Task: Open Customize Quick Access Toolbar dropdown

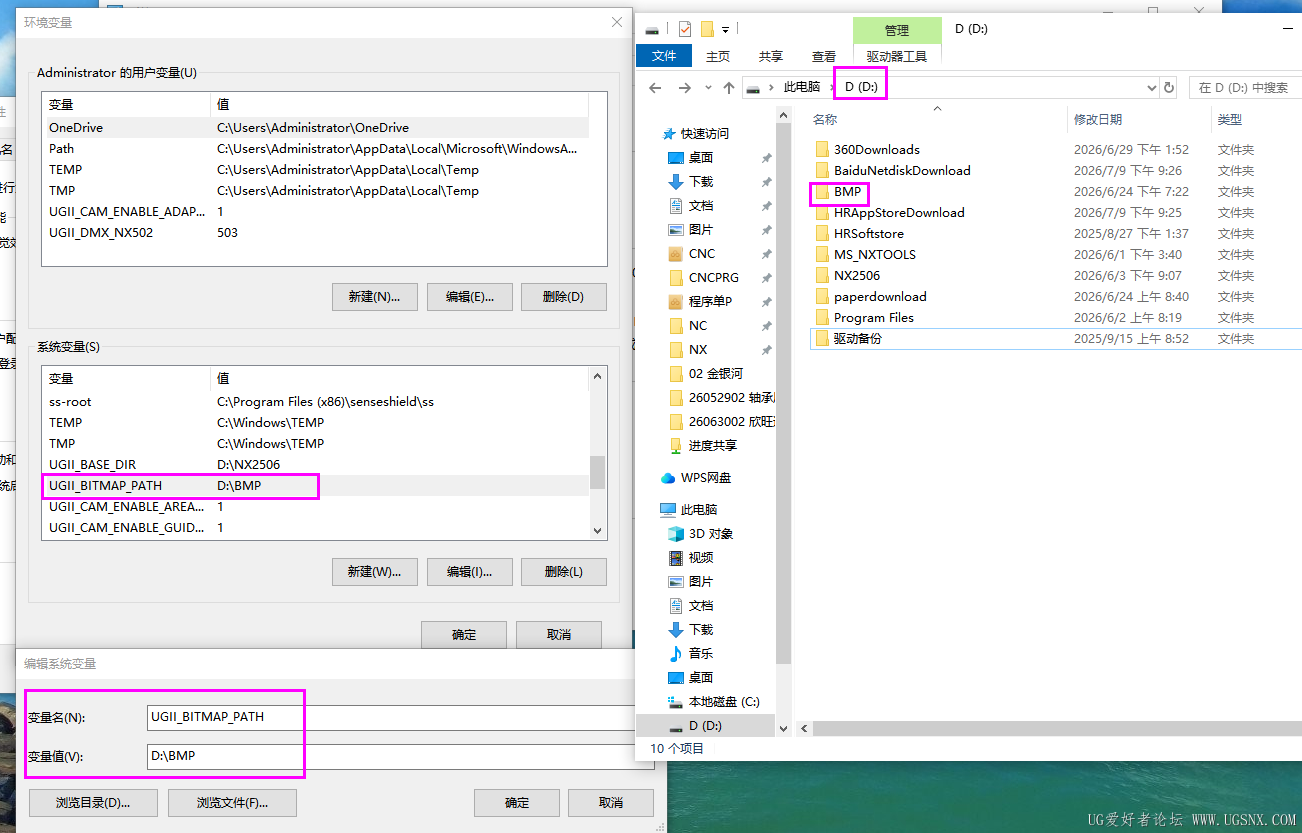Action: click(725, 29)
